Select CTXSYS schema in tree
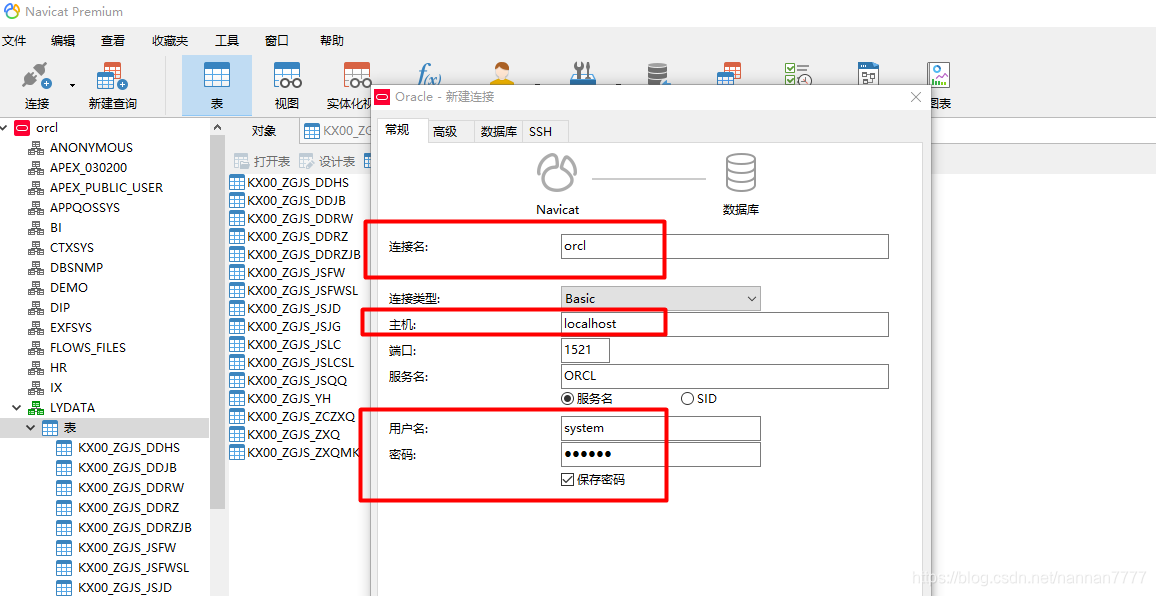This screenshot has width=1156, height=596. [x=72, y=248]
